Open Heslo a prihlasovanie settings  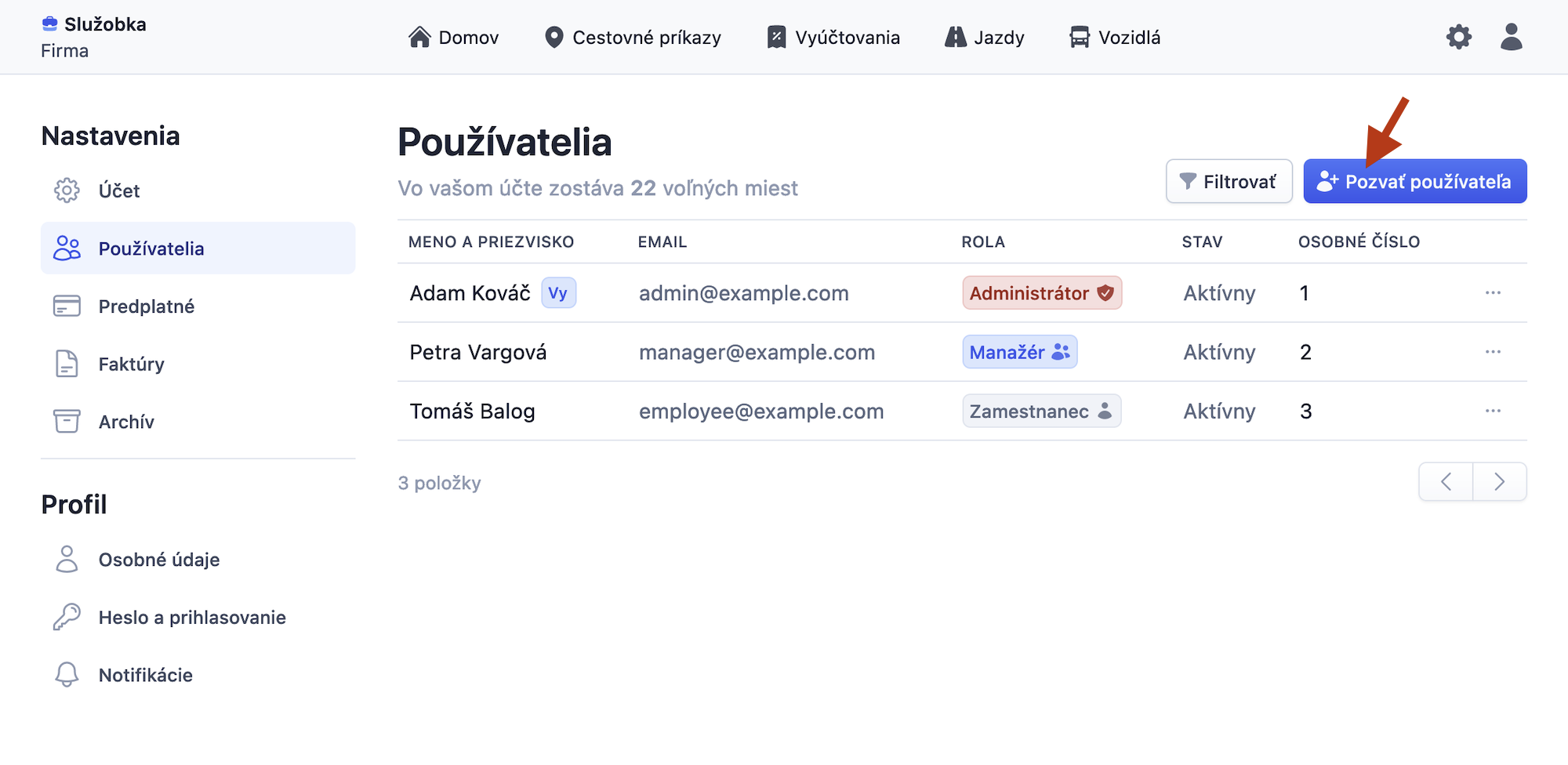191,617
